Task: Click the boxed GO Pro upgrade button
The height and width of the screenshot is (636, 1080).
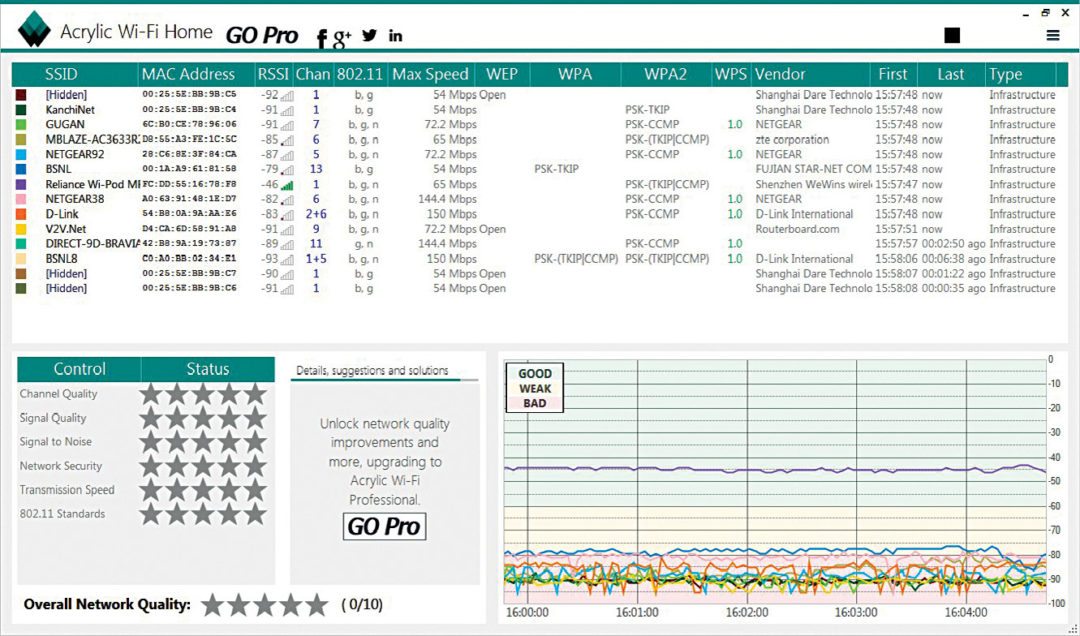Action: (385, 526)
